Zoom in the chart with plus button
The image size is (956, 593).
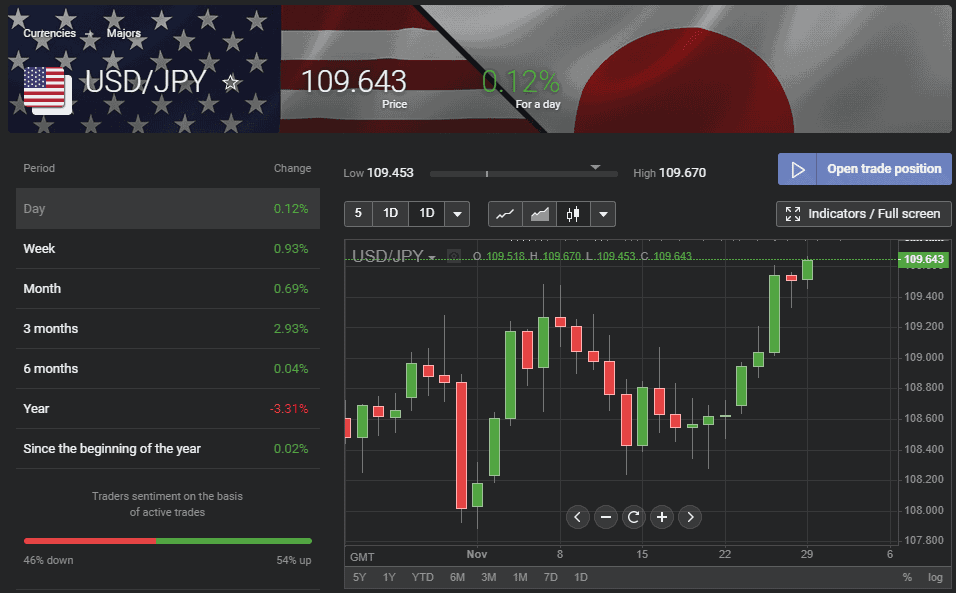(661, 517)
